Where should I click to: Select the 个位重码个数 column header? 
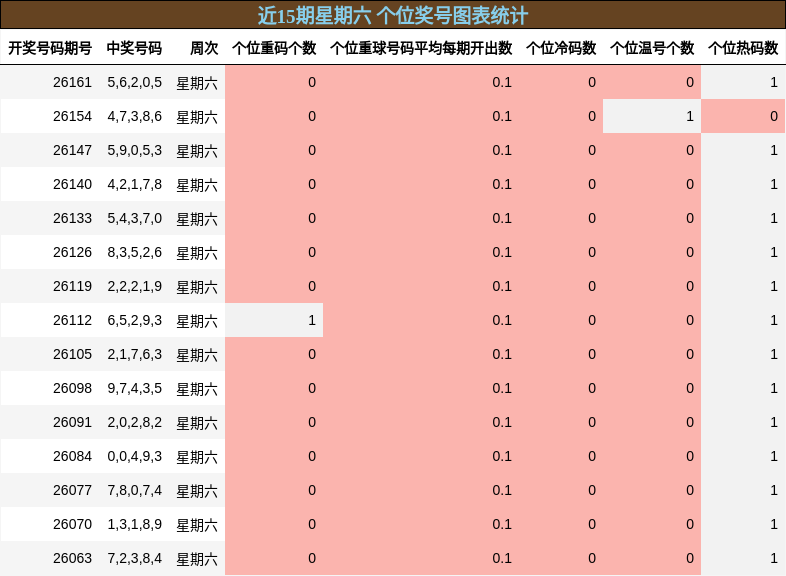pyautogui.click(x=274, y=48)
